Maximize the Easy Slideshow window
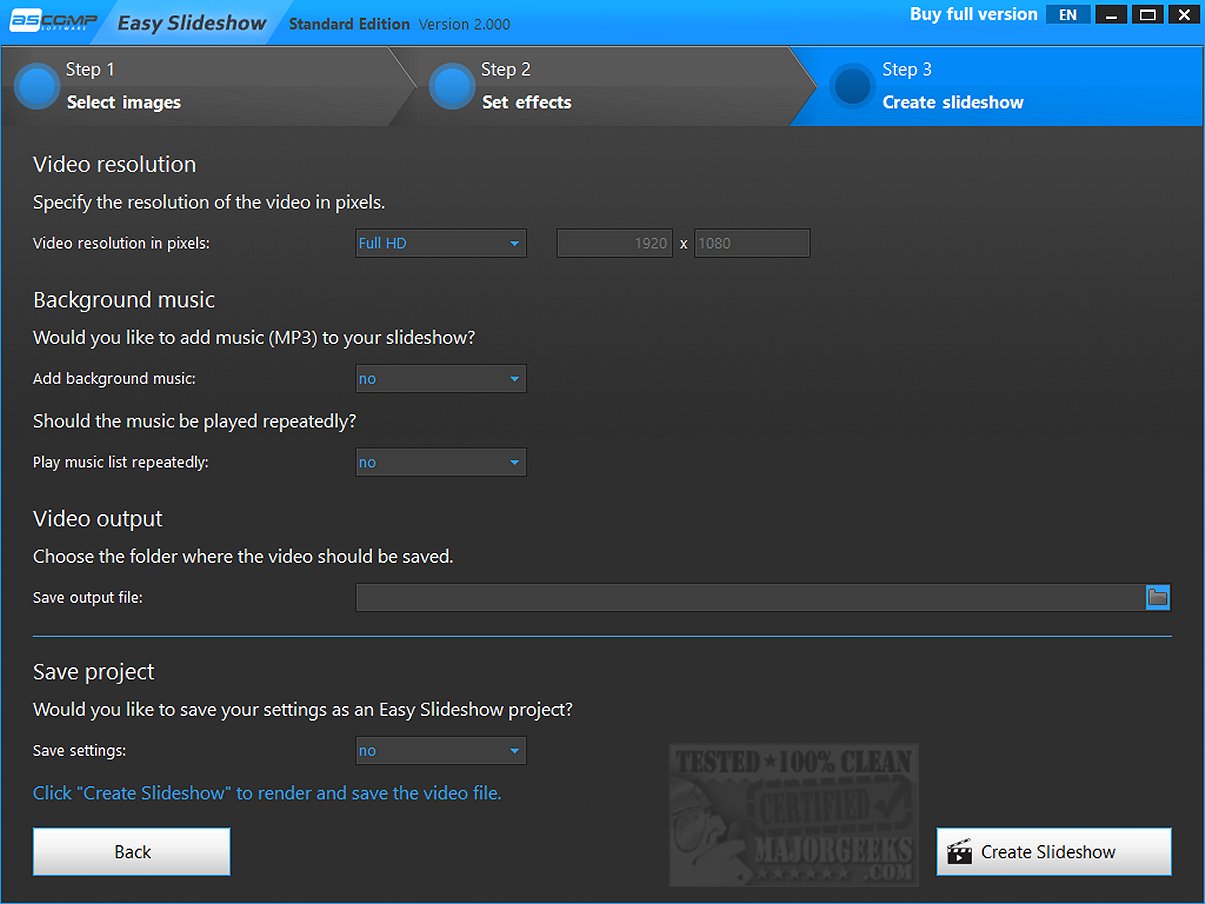 [1148, 15]
